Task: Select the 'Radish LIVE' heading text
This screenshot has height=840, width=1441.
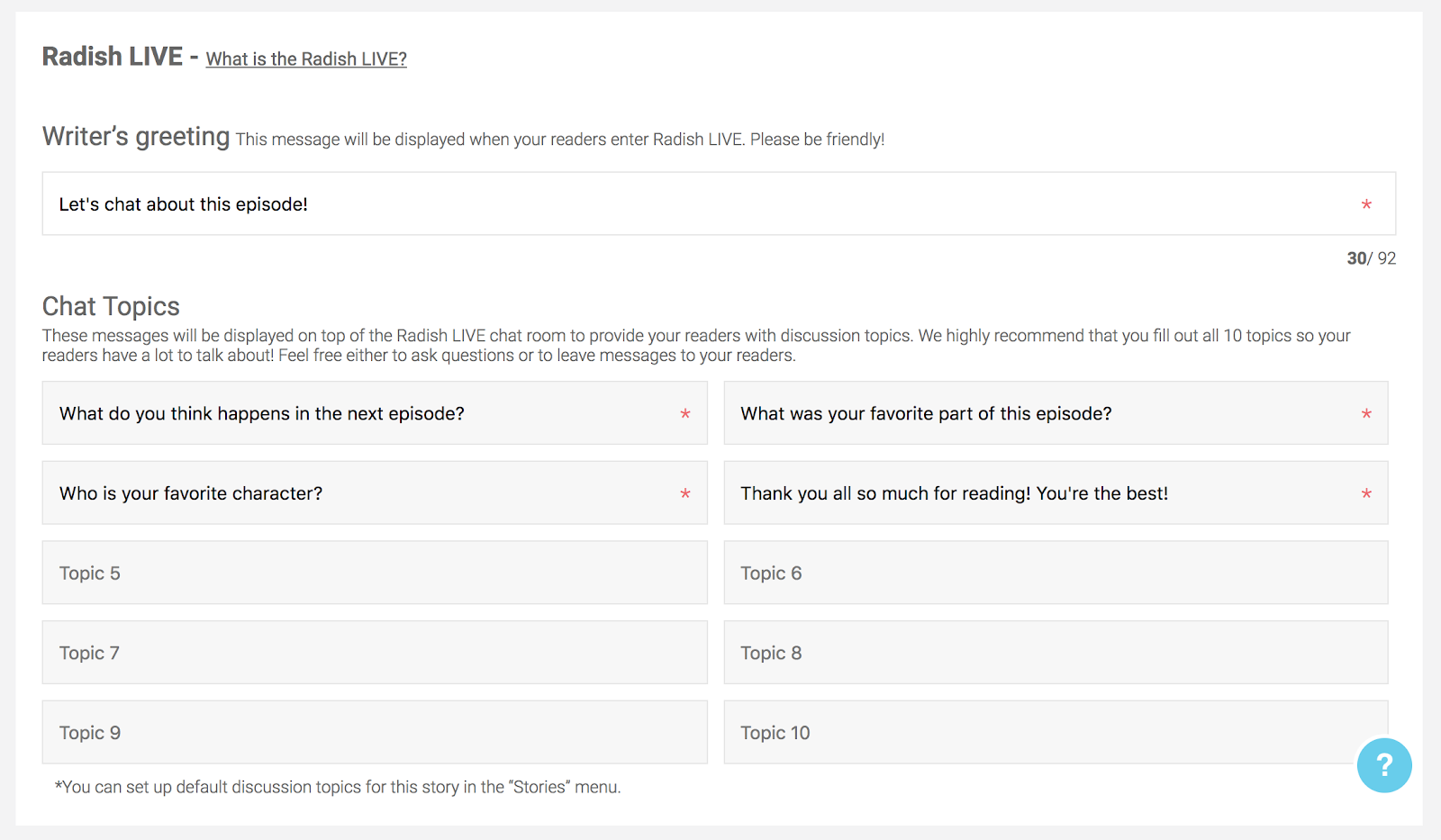Action: 113,57
